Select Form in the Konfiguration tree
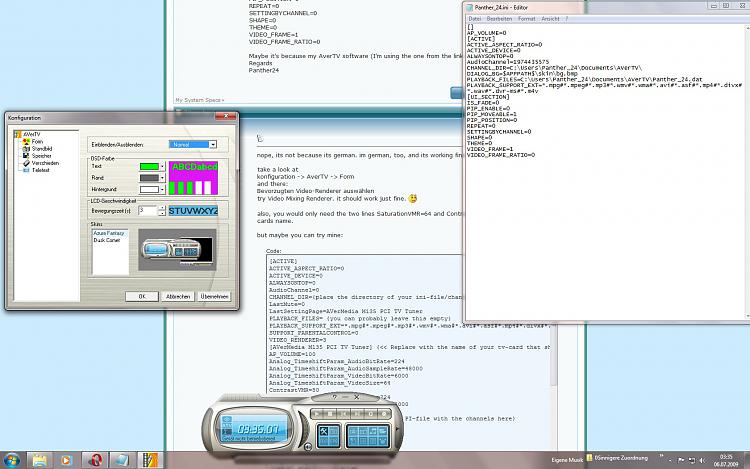Image resolution: width=750 pixels, height=469 pixels. [37, 142]
